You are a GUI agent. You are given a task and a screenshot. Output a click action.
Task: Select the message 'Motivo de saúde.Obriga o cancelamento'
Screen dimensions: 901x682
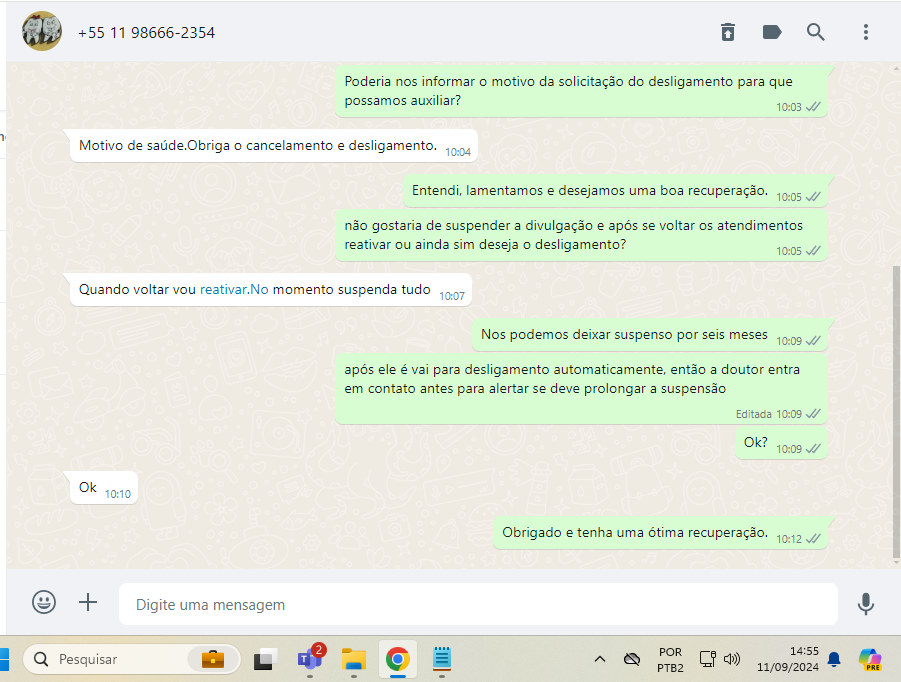click(274, 146)
